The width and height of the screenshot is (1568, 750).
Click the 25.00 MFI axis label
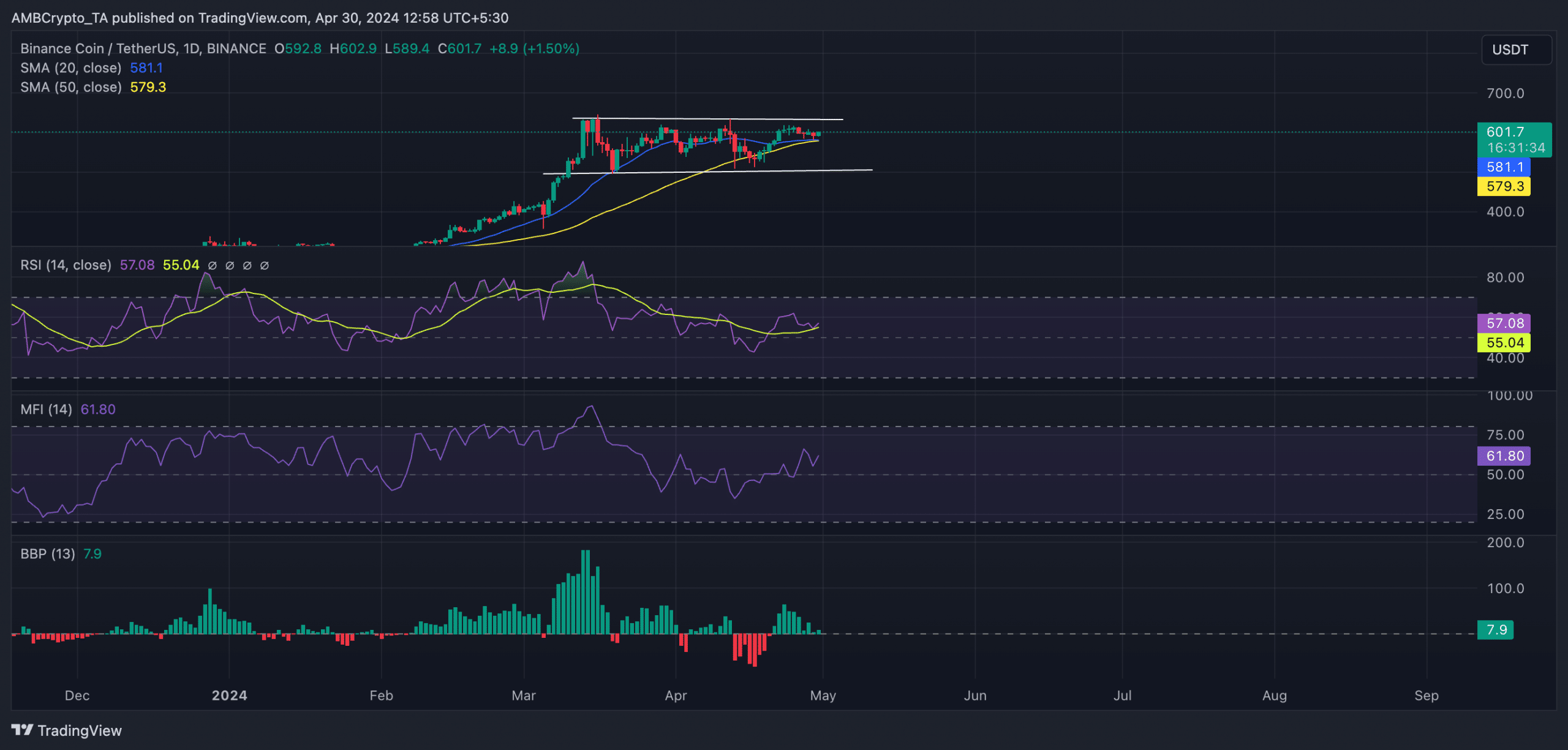[1505, 515]
